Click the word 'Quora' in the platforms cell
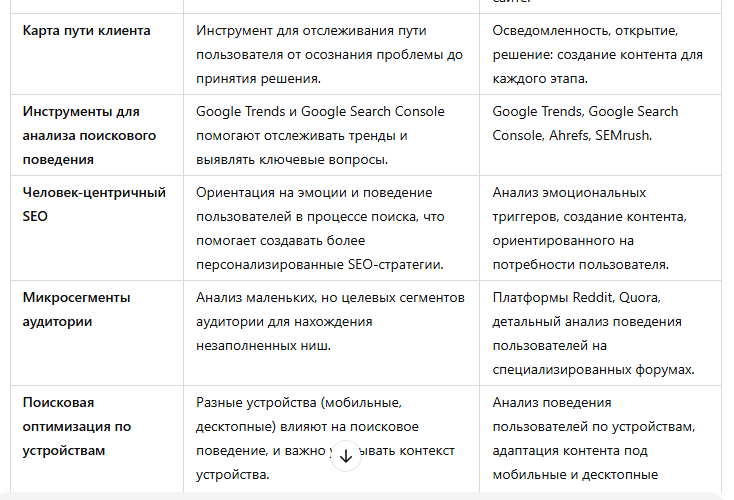 [639, 297]
